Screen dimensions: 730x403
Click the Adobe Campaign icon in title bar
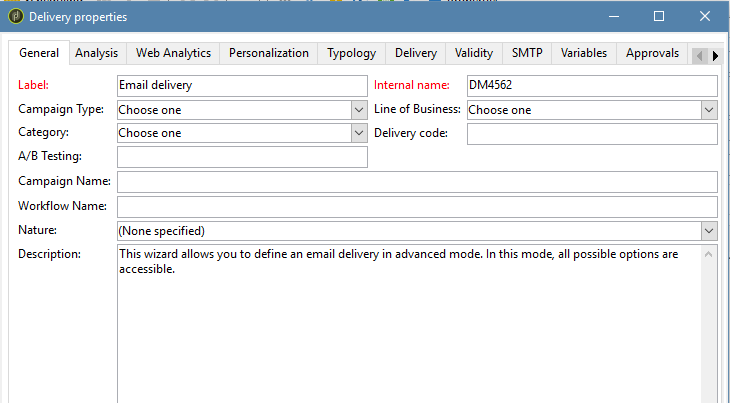pos(15,16)
